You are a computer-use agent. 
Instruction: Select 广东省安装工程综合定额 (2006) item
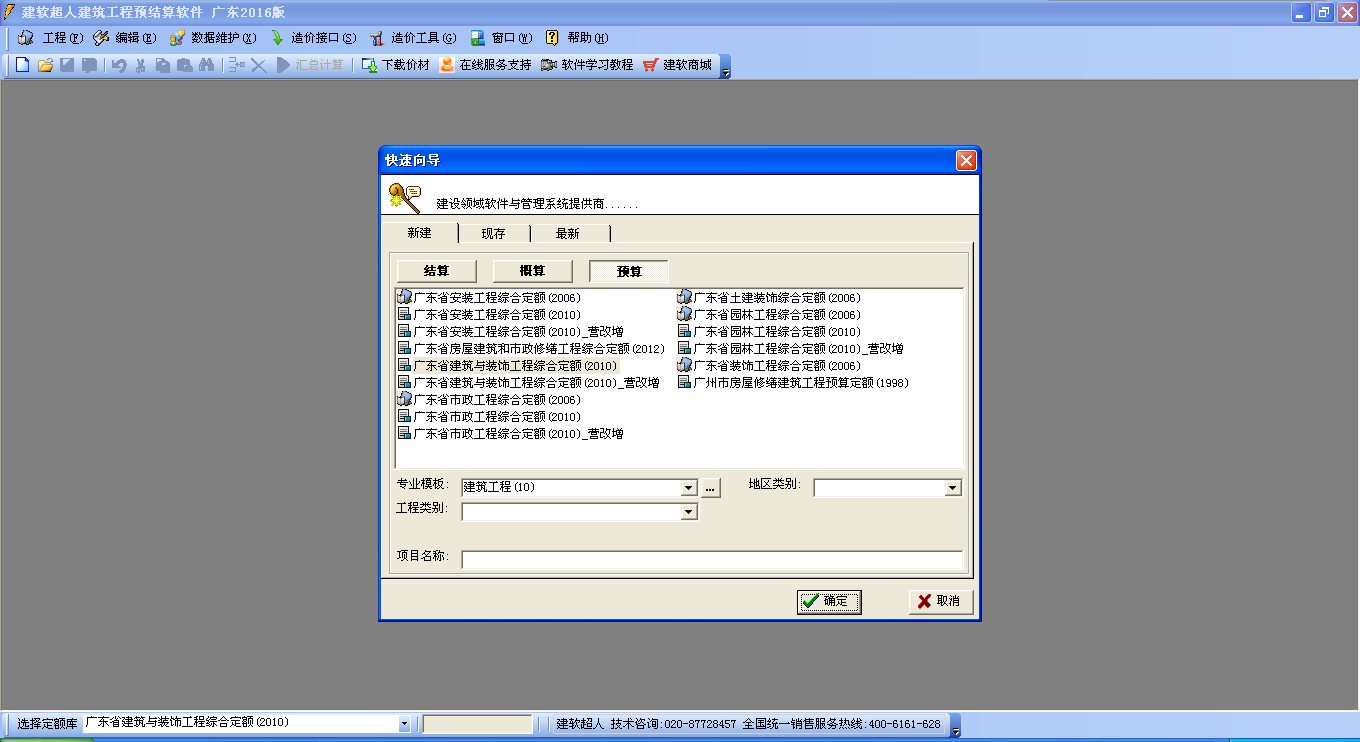coord(489,298)
